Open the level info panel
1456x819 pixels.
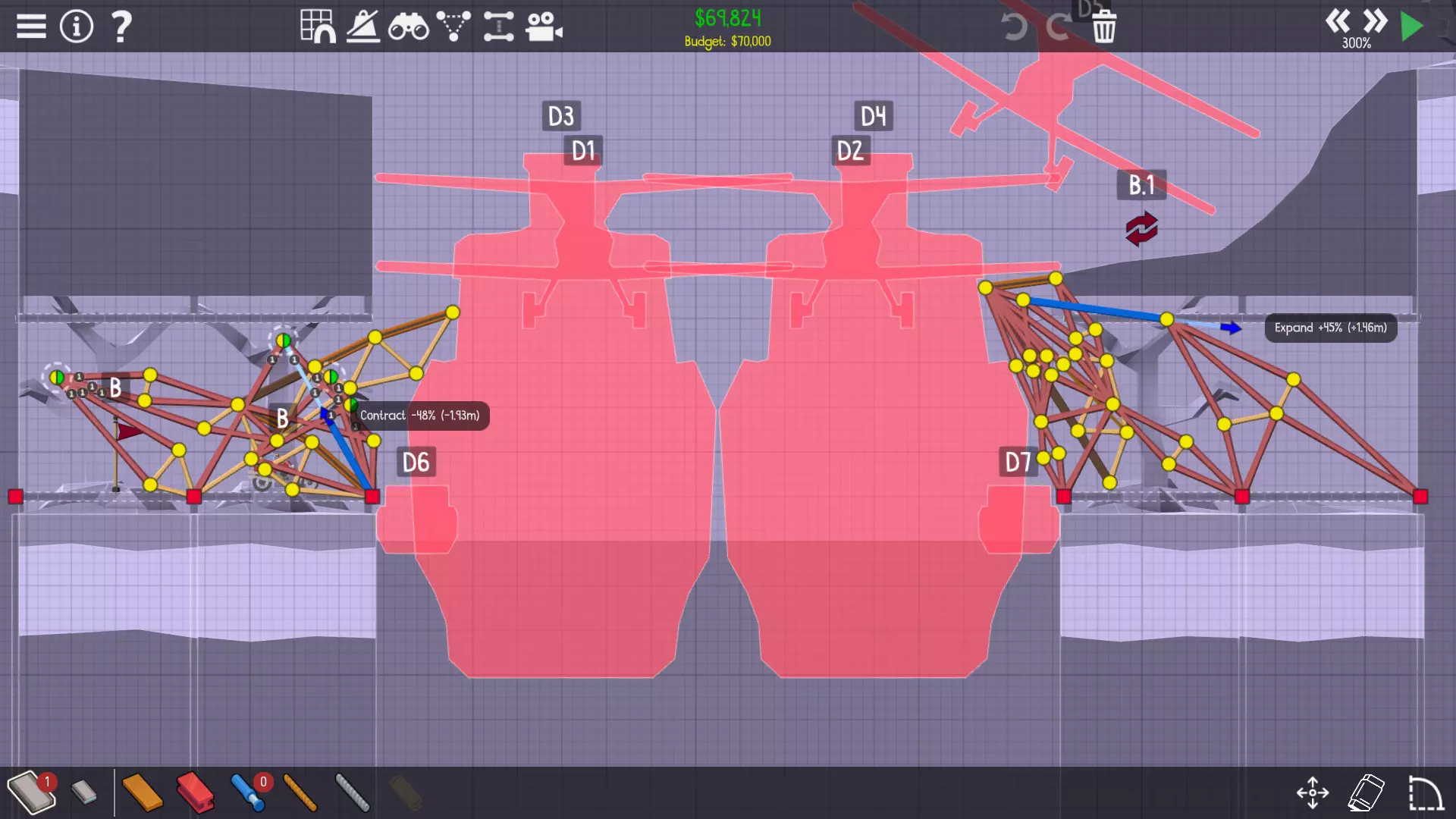(77, 27)
